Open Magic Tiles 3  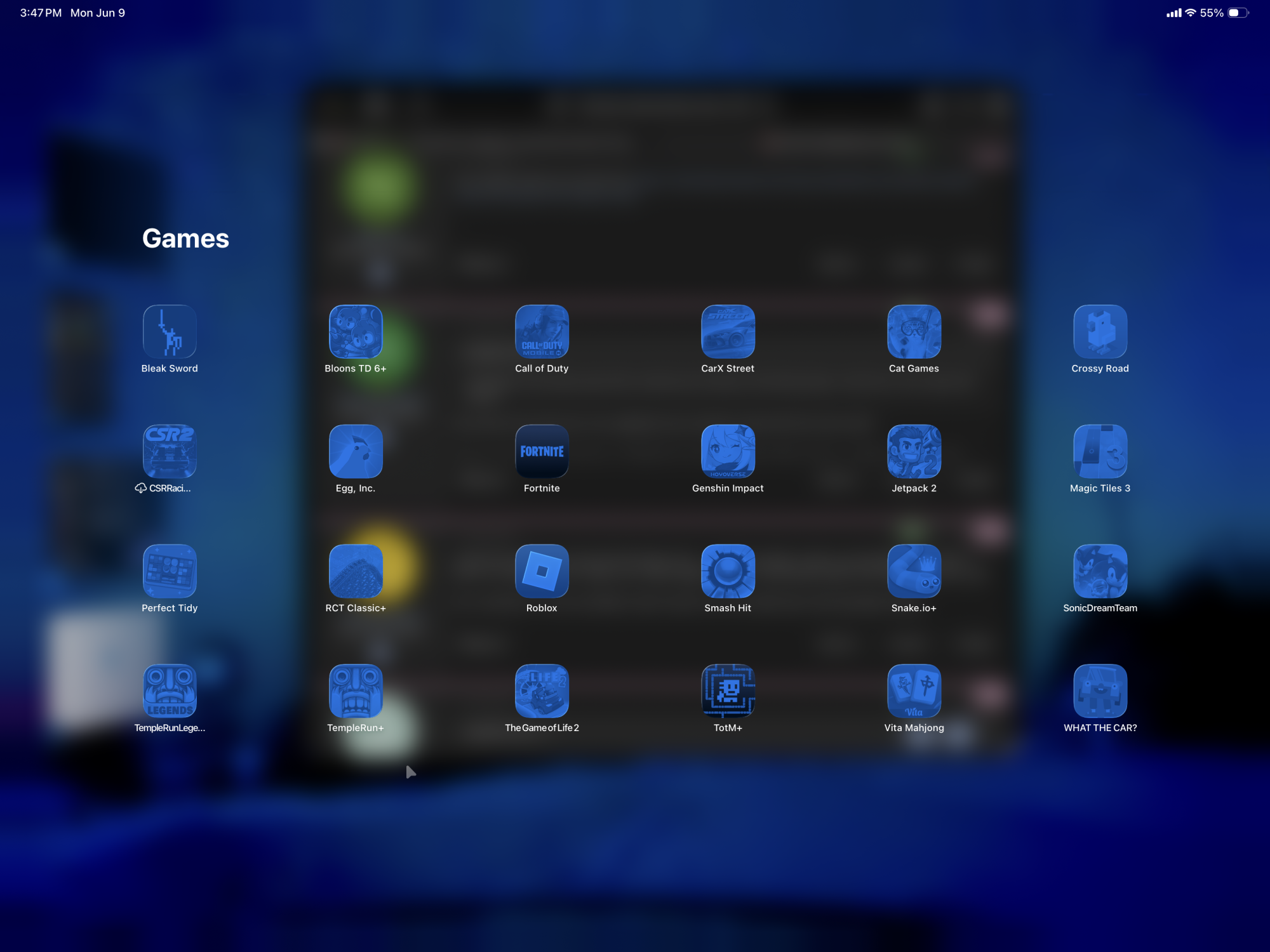point(1100,451)
